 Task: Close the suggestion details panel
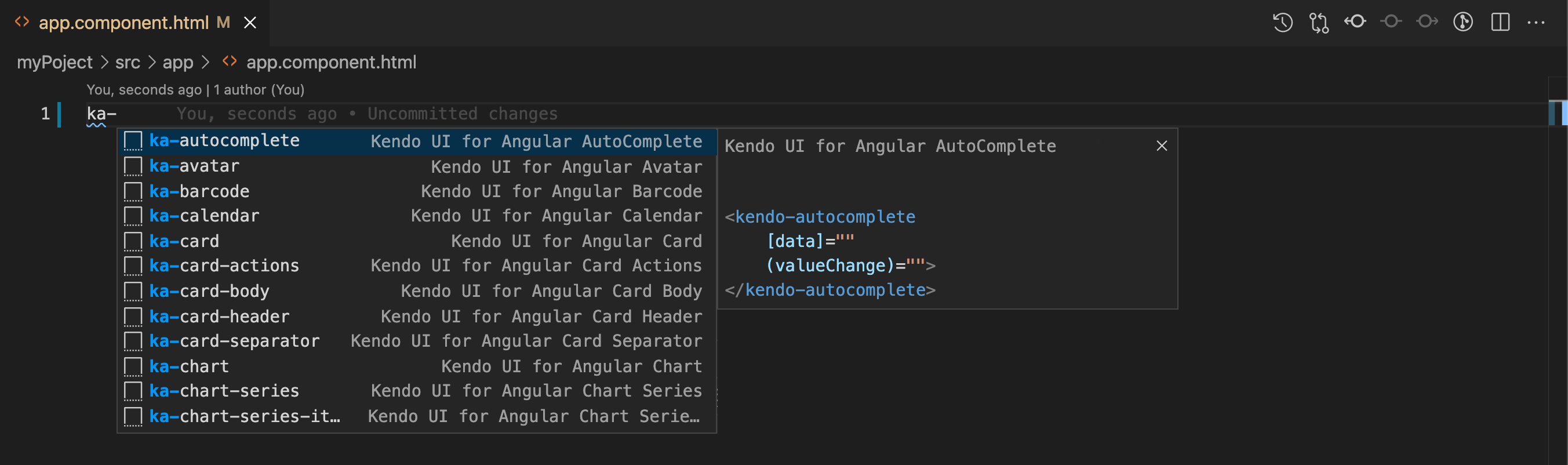[1162, 146]
